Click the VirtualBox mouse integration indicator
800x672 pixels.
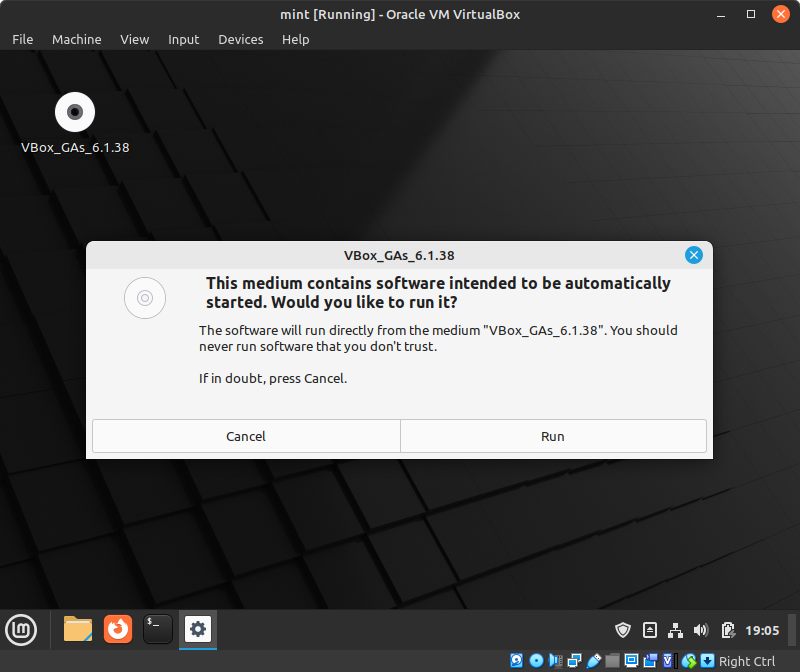(689, 661)
